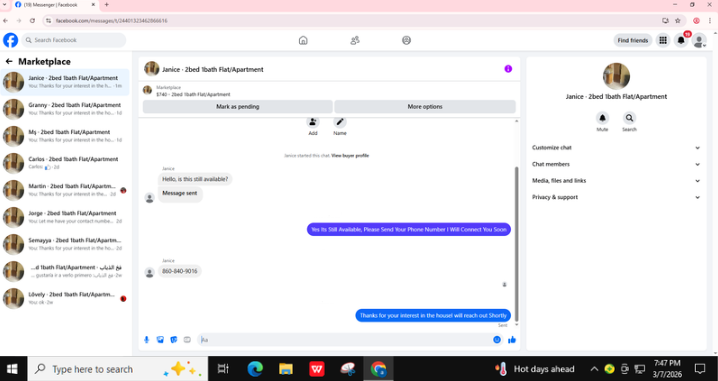Open WPS Office from taskbar
Viewport: 718px width, 381px height.
(317, 369)
